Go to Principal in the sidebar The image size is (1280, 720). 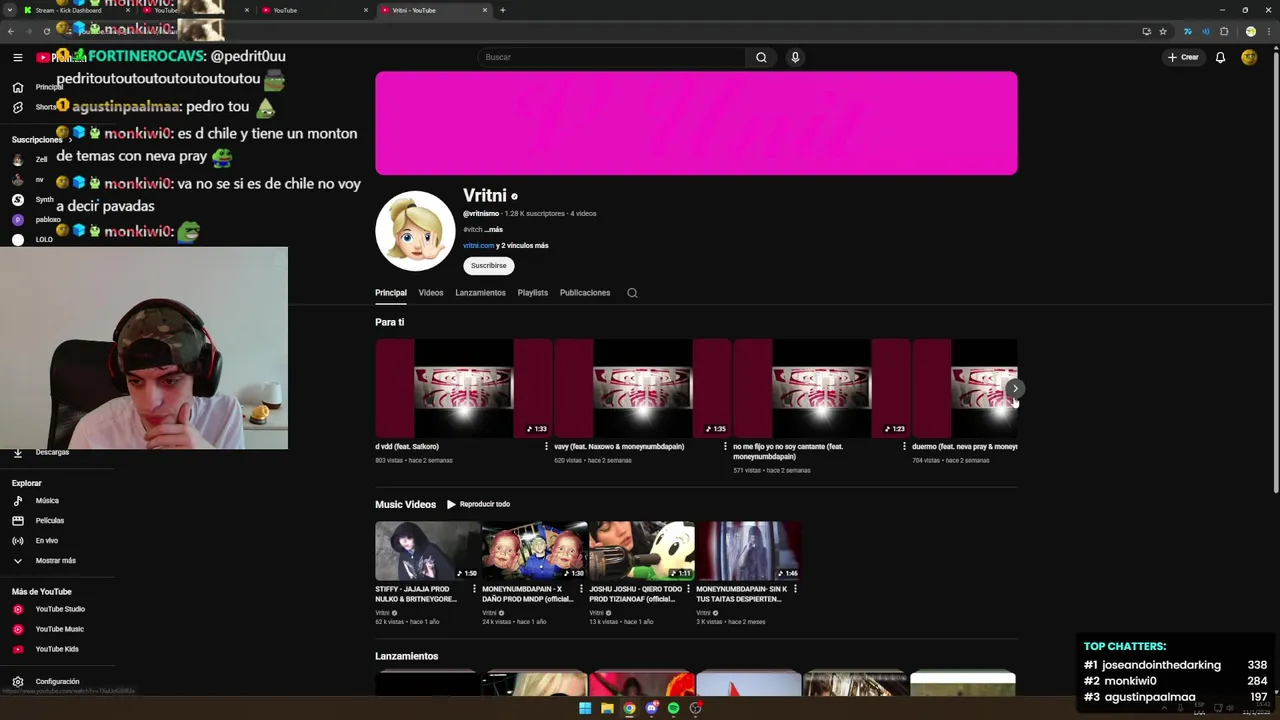tap(37, 87)
